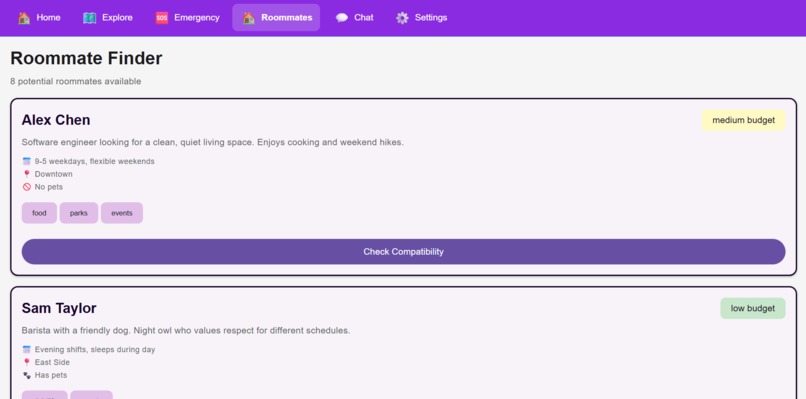Open the Explore tab
This screenshot has height=399, width=806.
pyautogui.click(x=108, y=17)
